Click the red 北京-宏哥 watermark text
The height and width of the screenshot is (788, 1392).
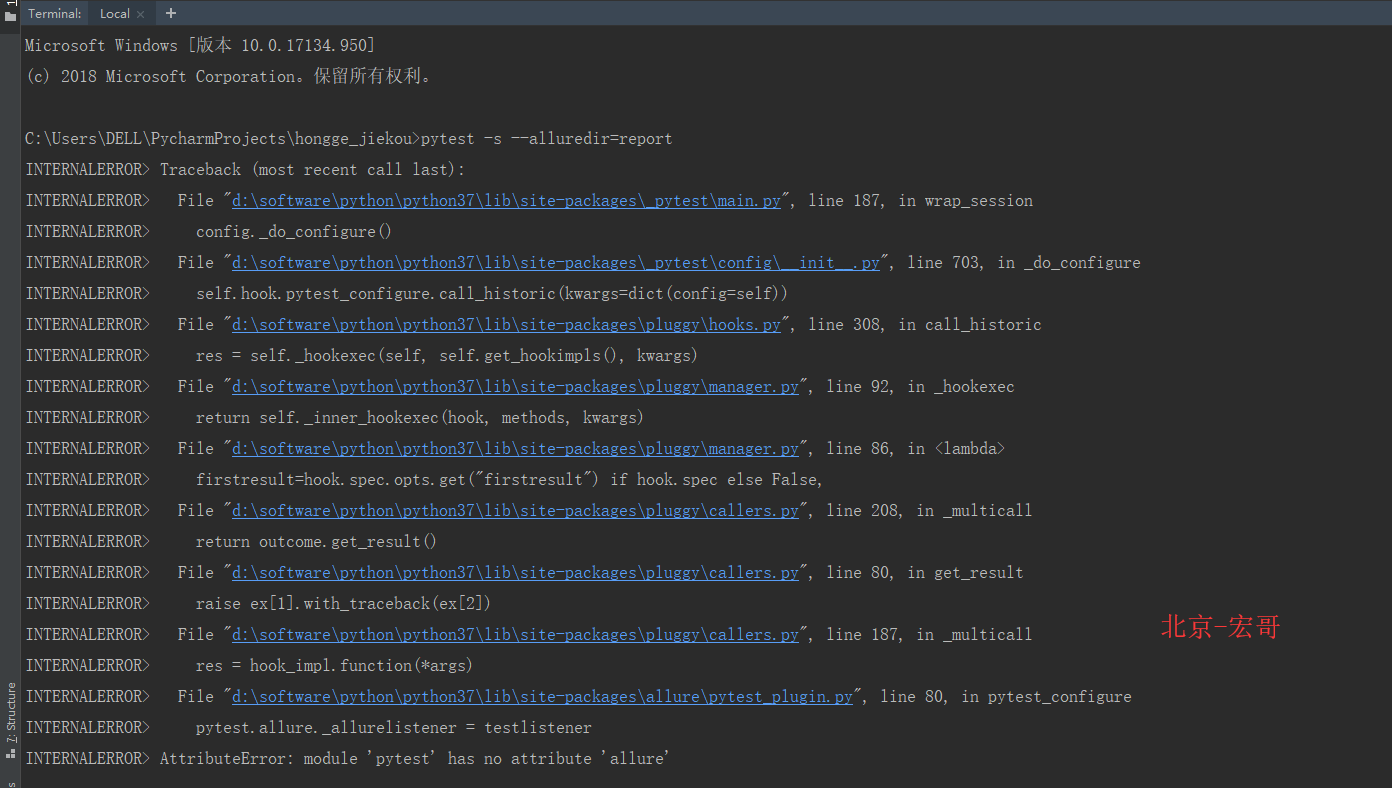coord(1220,628)
